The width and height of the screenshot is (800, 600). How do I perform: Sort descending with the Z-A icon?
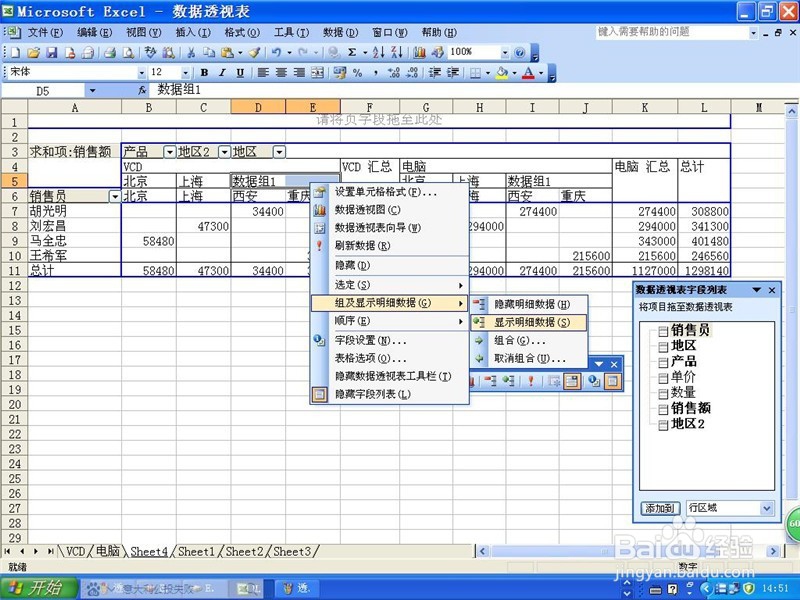point(397,52)
